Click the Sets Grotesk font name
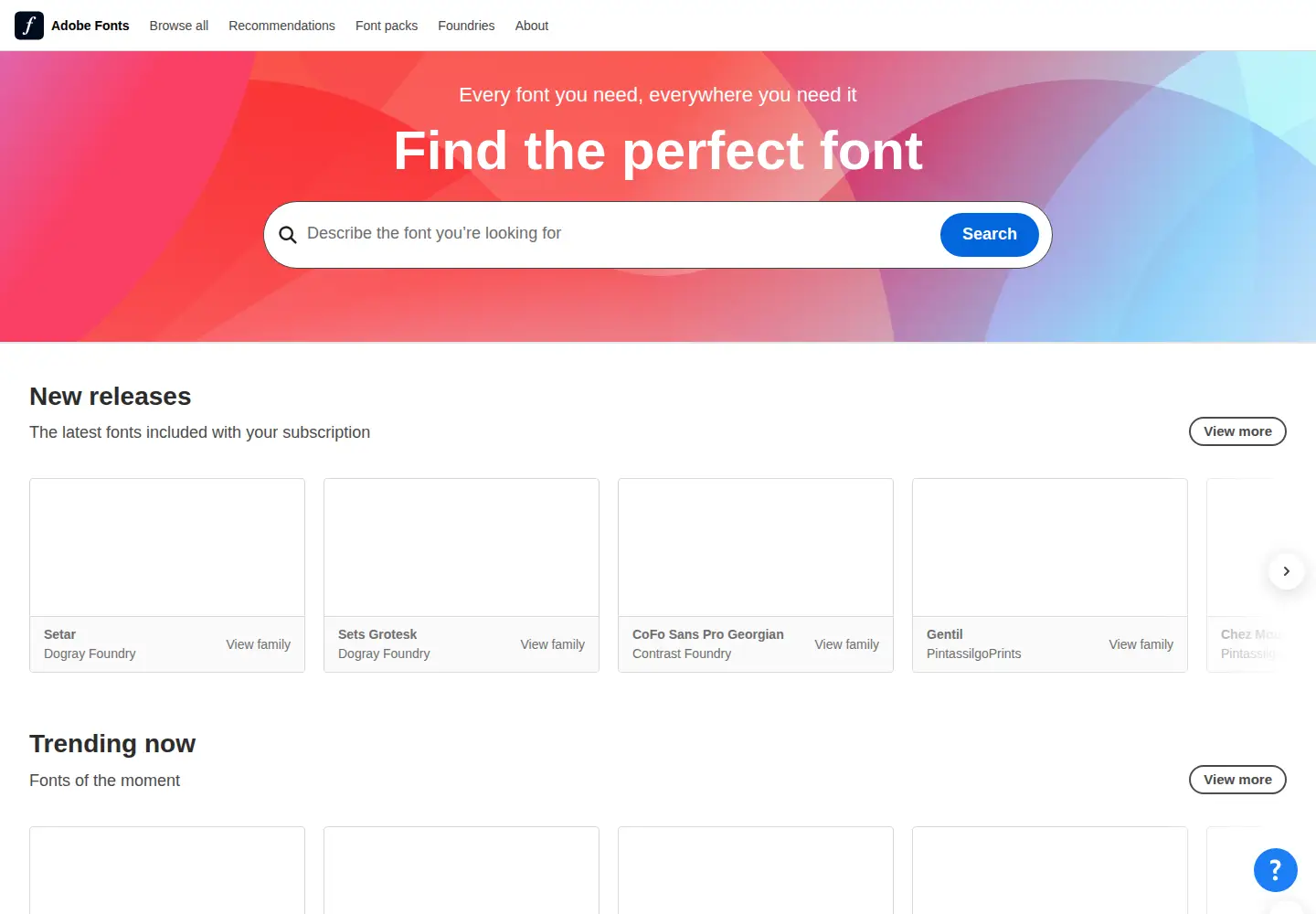Viewport: 1316px width, 914px height. (377, 634)
